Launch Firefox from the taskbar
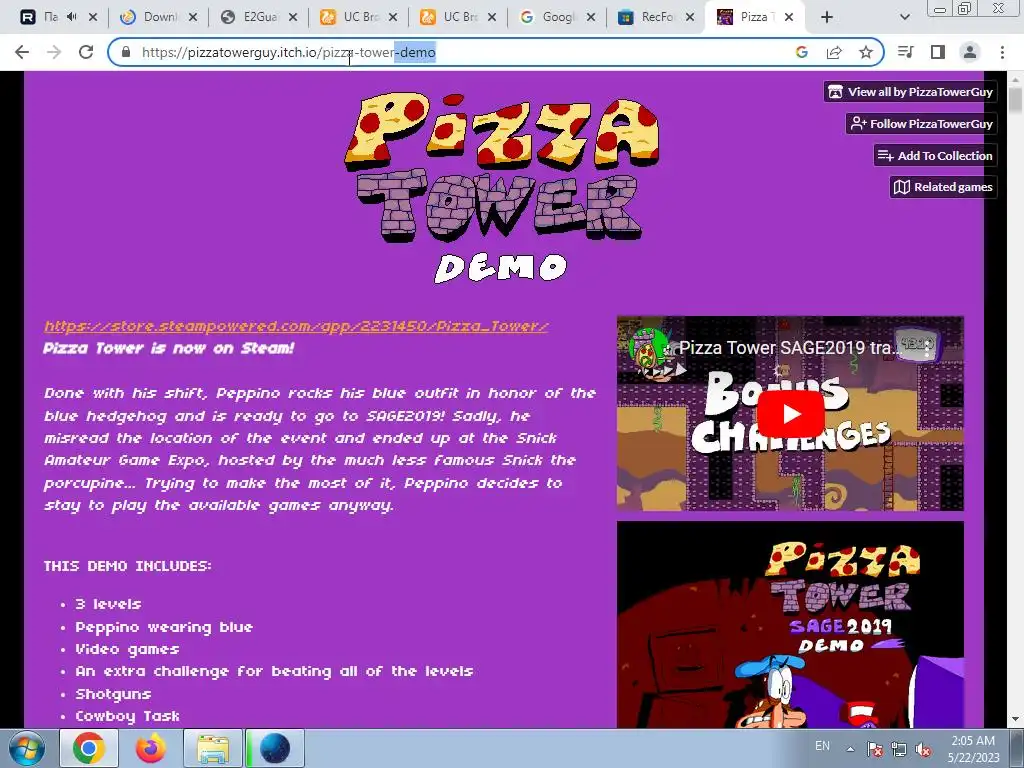 click(151, 748)
